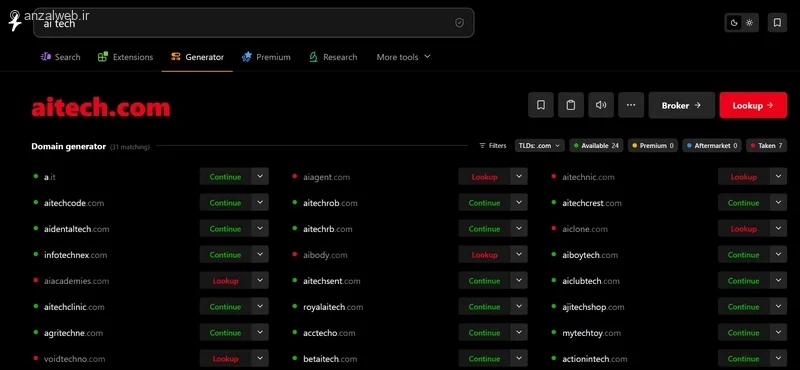Click Continue for mytechtoy.com
Viewport: 800px width, 370px height.
point(743,333)
